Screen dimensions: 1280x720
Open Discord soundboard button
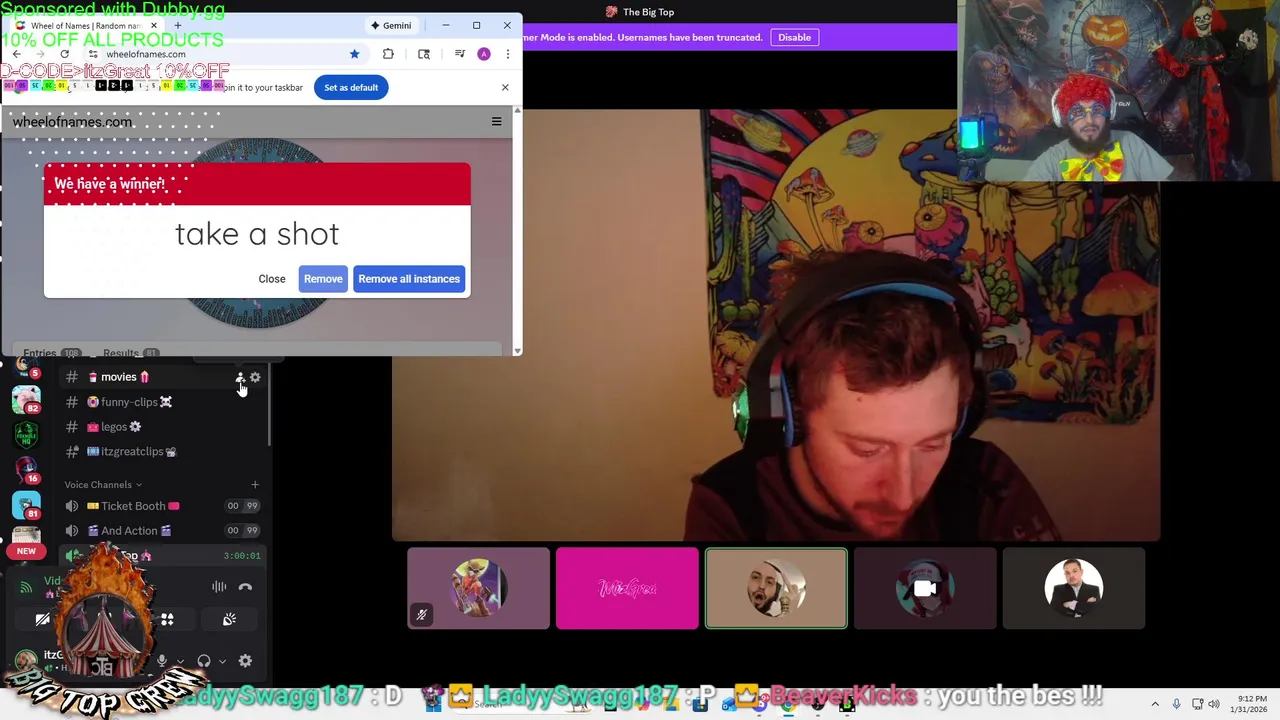[x=229, y=620]
